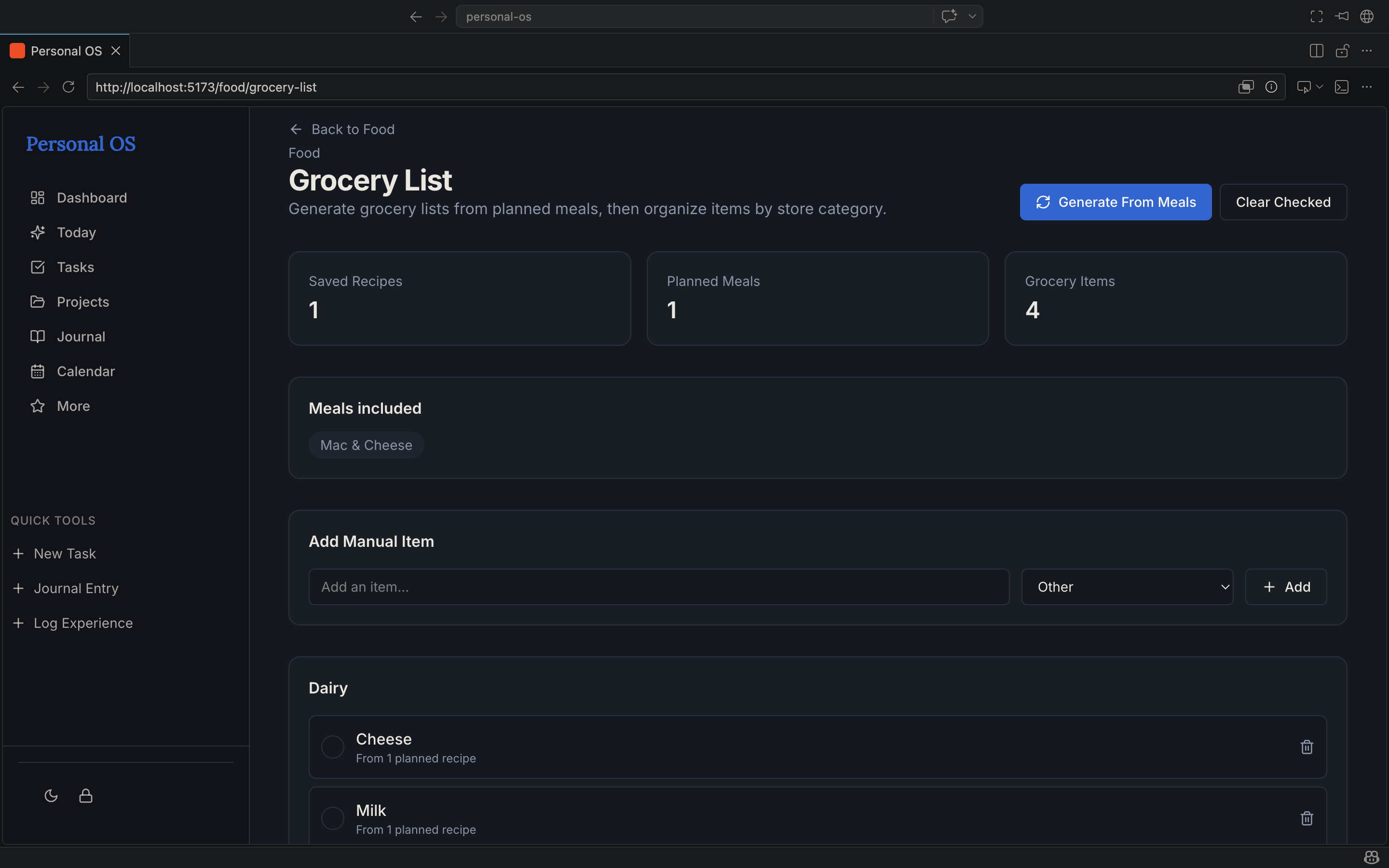Click the device inspect icon in toolbar
This screenshot has width=1389, height=868.
(x=1304, y=87)
